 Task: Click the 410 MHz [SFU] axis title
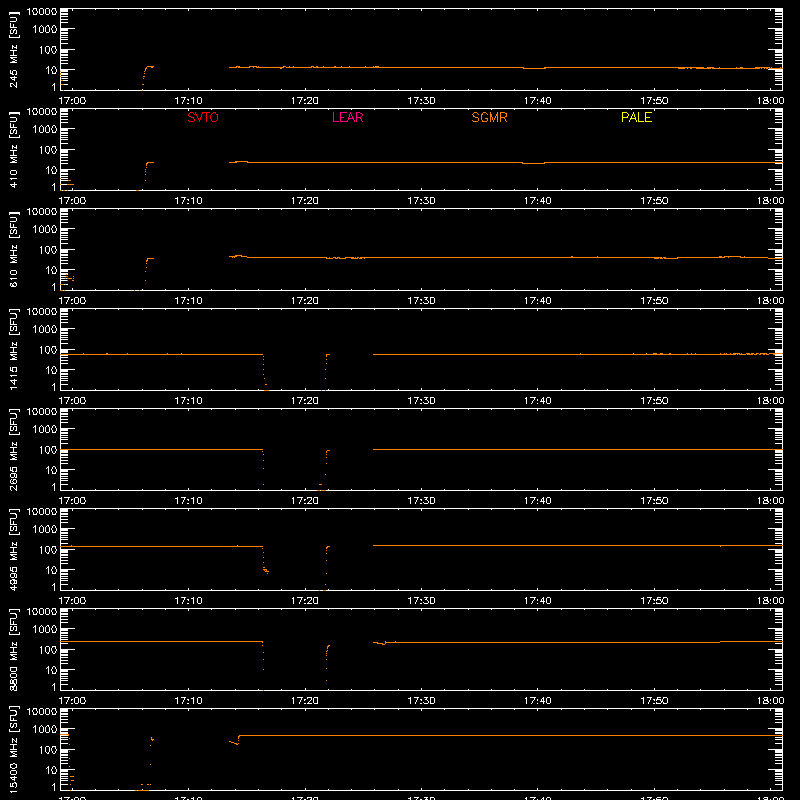pyautogui.click(x=14, y=149)
